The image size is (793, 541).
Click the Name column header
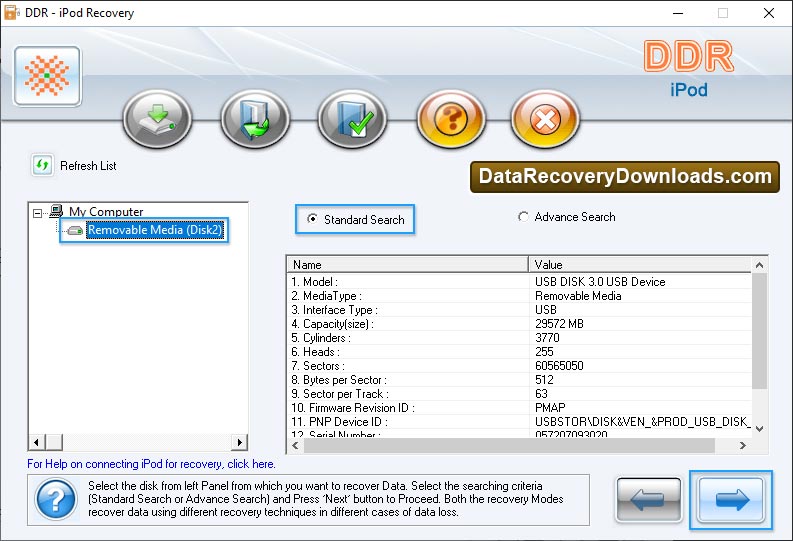(408, 264)
